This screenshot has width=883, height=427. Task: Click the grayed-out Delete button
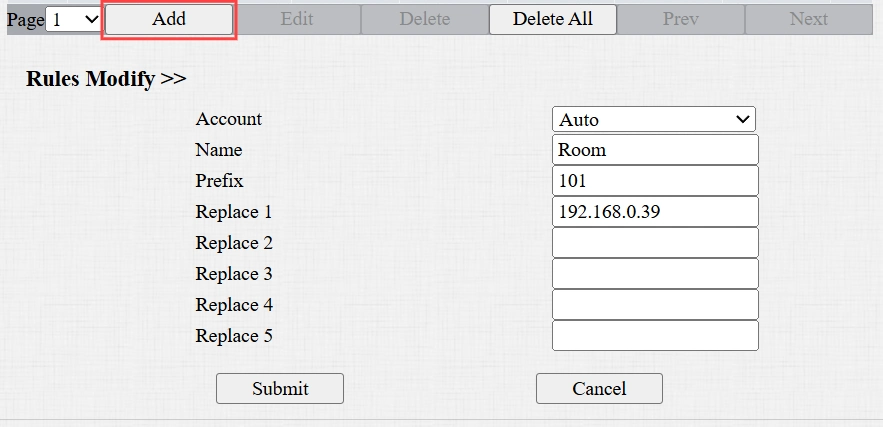[x=424, y=19]
